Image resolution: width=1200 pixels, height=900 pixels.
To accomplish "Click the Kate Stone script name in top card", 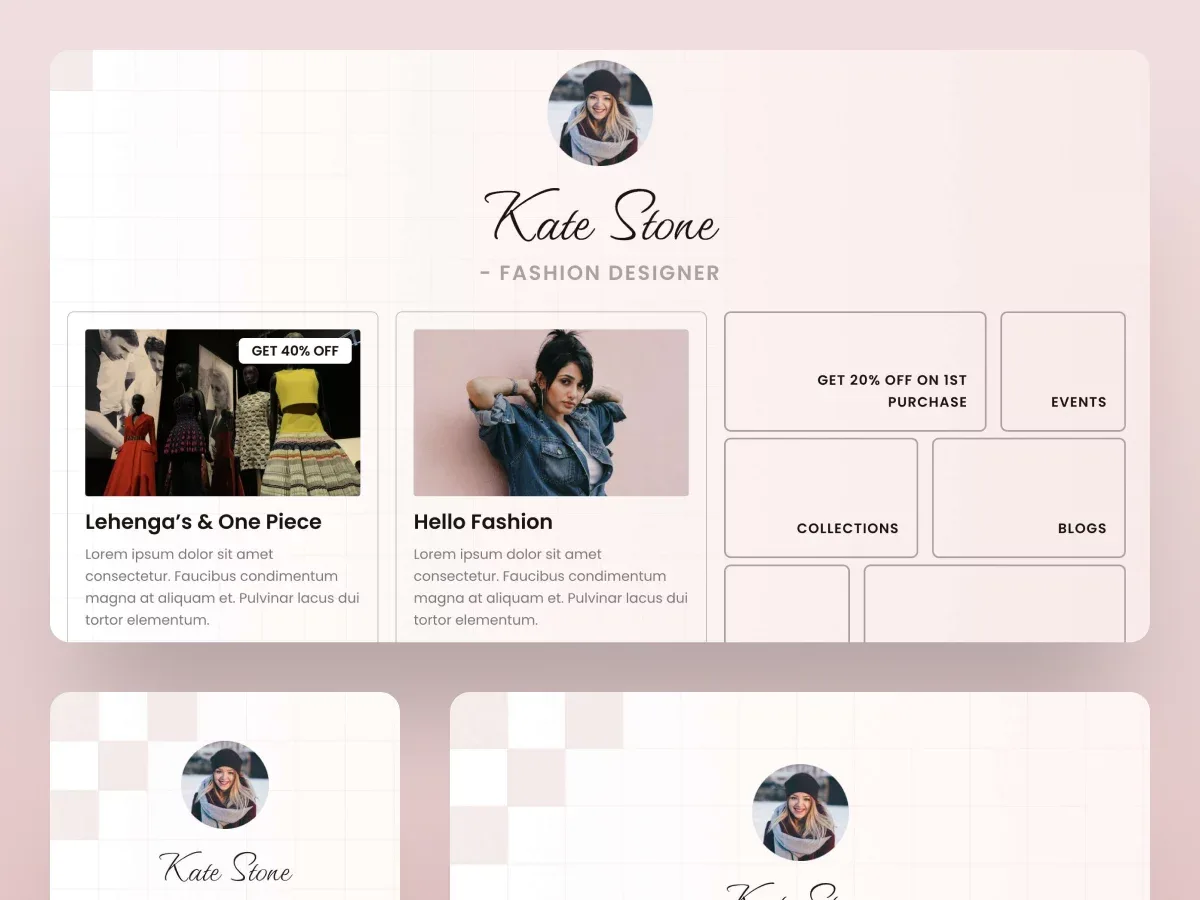I will click(x=601, y=217).
